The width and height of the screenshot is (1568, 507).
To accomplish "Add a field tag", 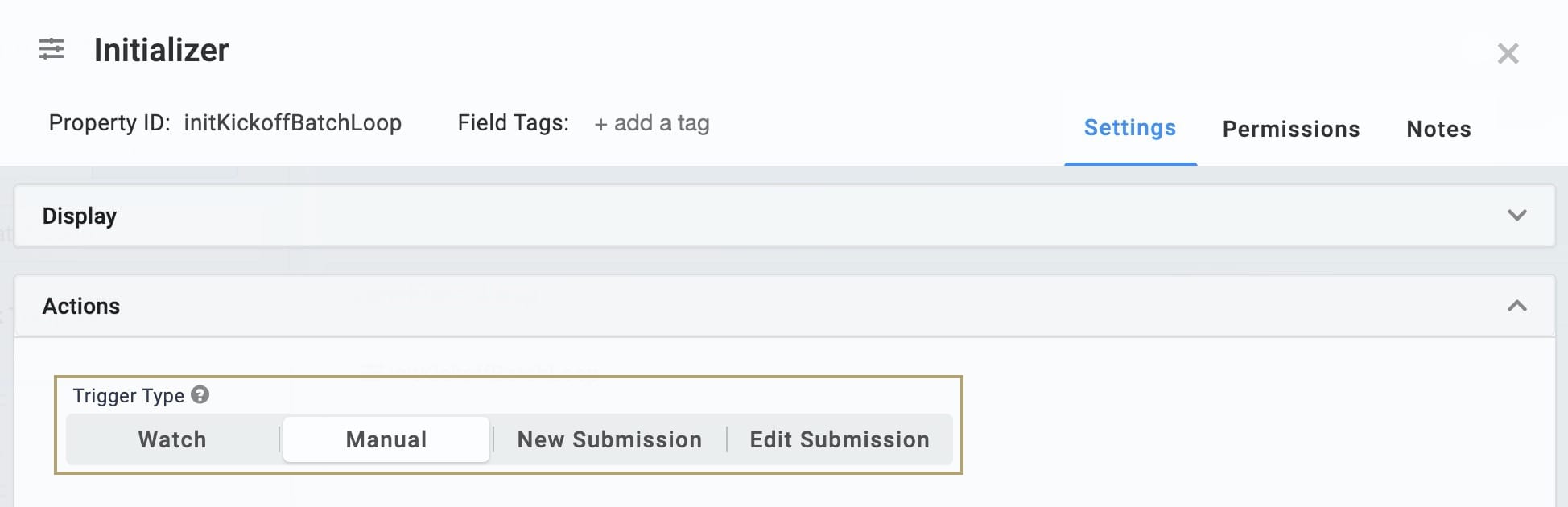I will tap(652, 123).
